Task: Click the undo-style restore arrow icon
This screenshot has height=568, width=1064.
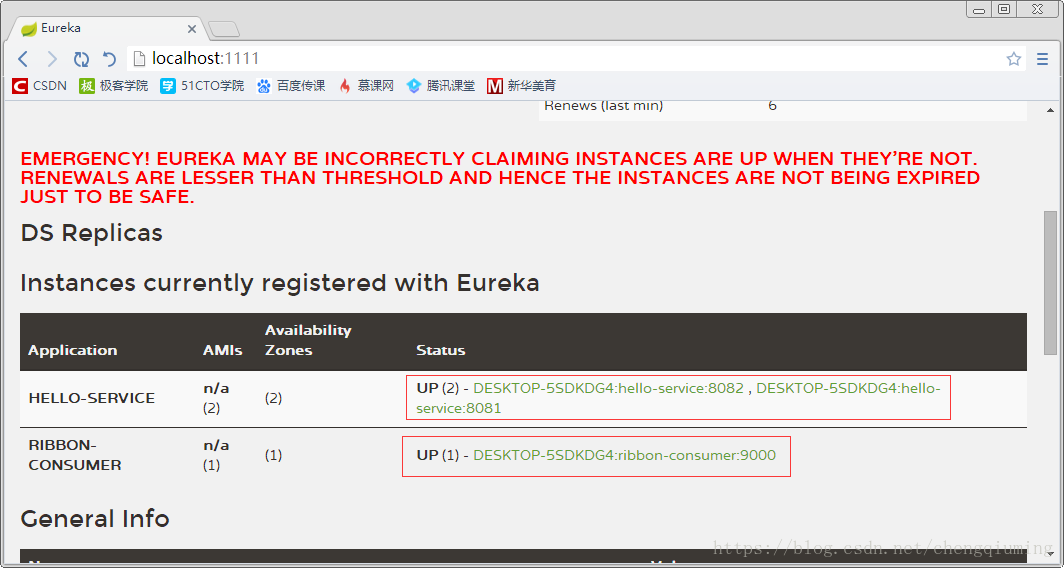Action: click(x=109, y=59)
